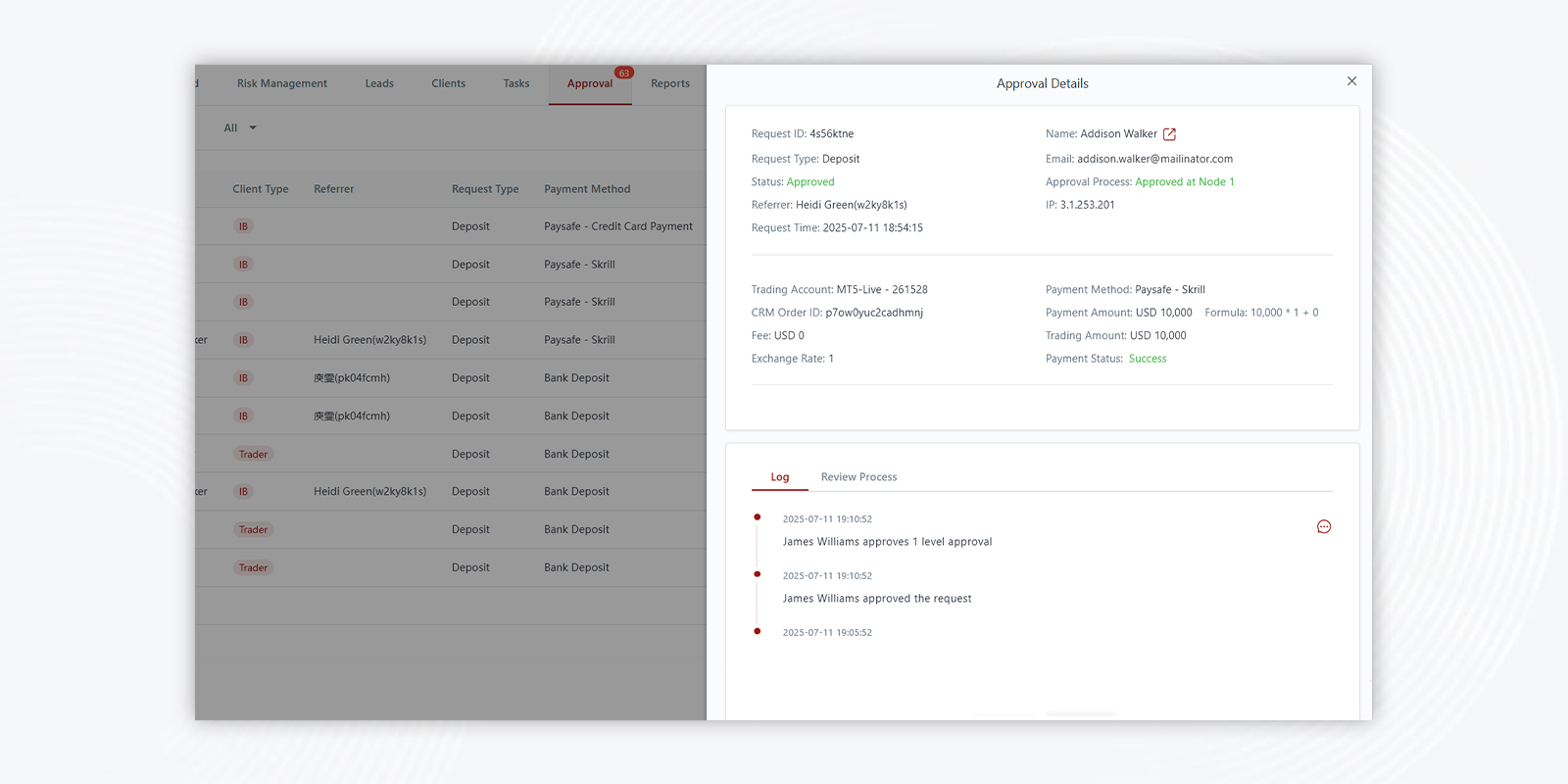
Task: Close the Approval Details panel
Action: tap(1351, 81)
